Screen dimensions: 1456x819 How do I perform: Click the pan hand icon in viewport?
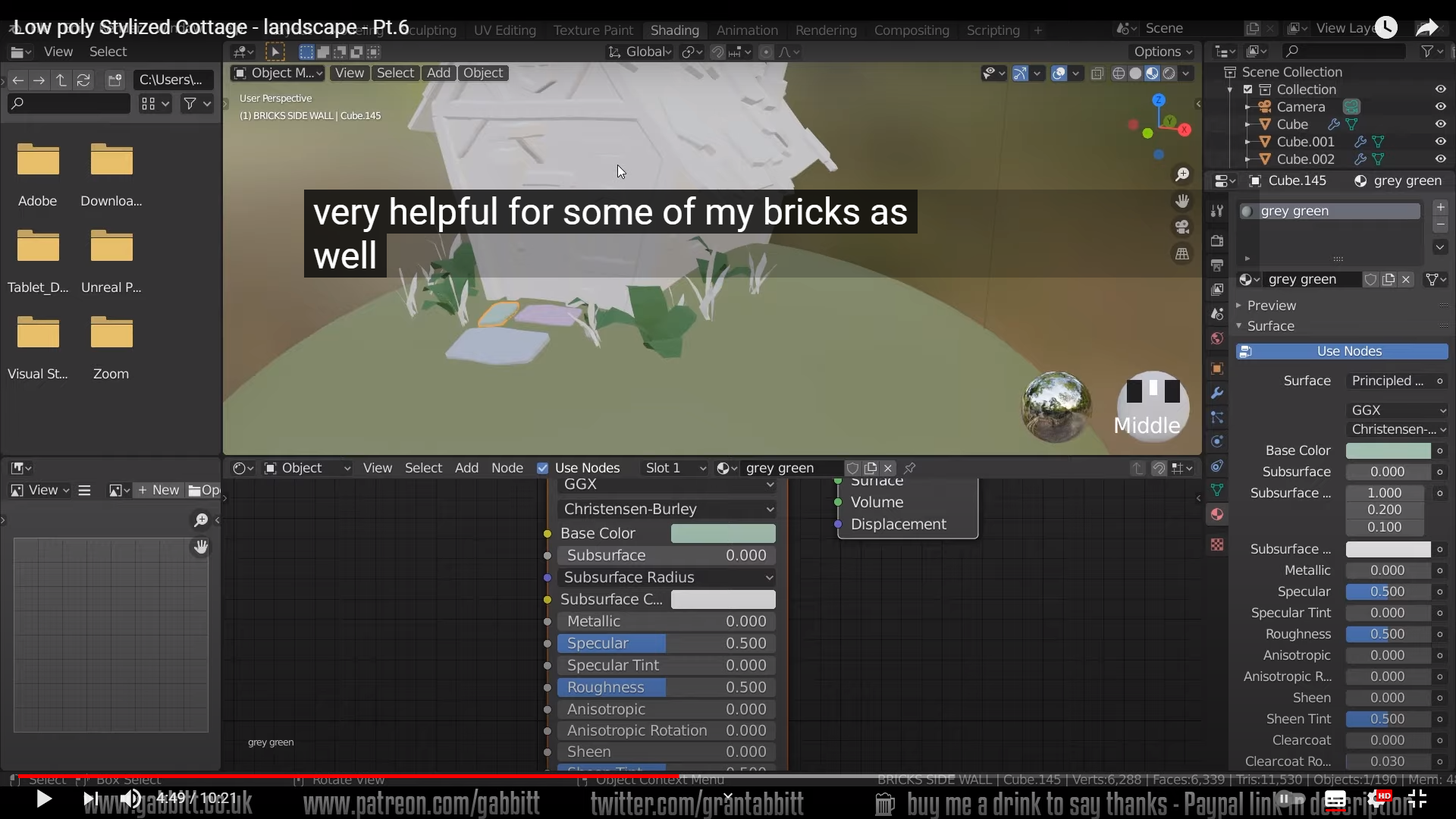click(1181, 201)
